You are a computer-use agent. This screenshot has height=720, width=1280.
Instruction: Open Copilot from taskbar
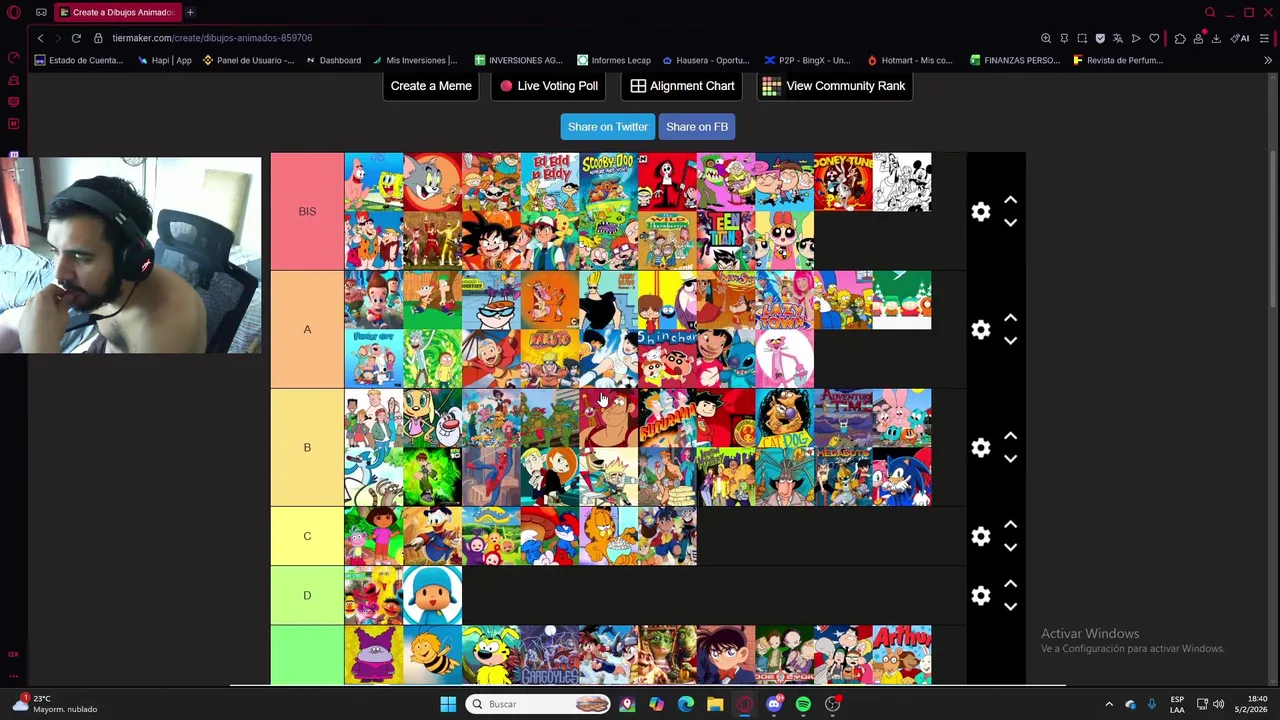pyautogui.click(x=656, y=704)
